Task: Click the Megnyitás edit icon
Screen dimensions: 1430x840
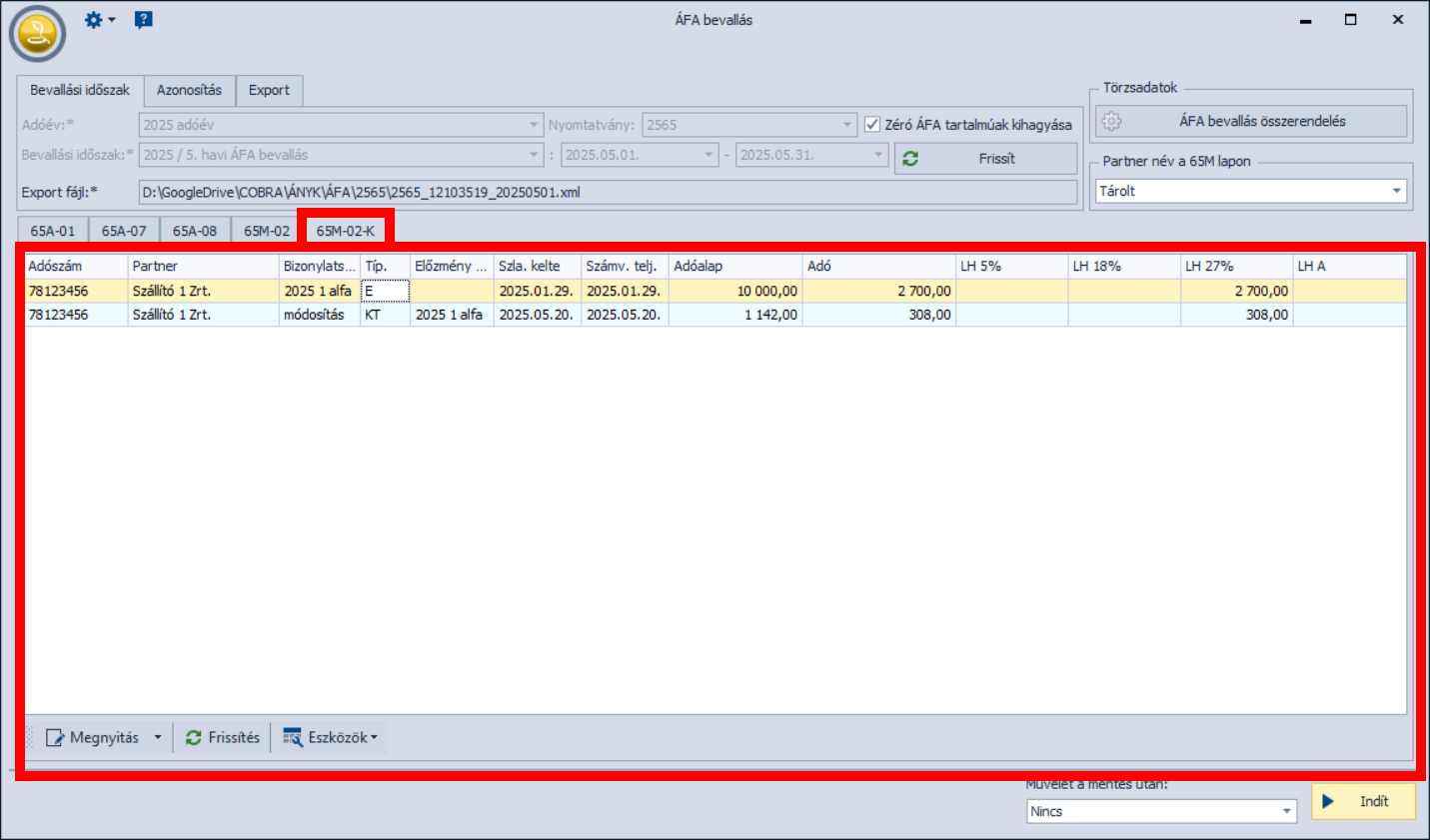Action: point(55,738)
